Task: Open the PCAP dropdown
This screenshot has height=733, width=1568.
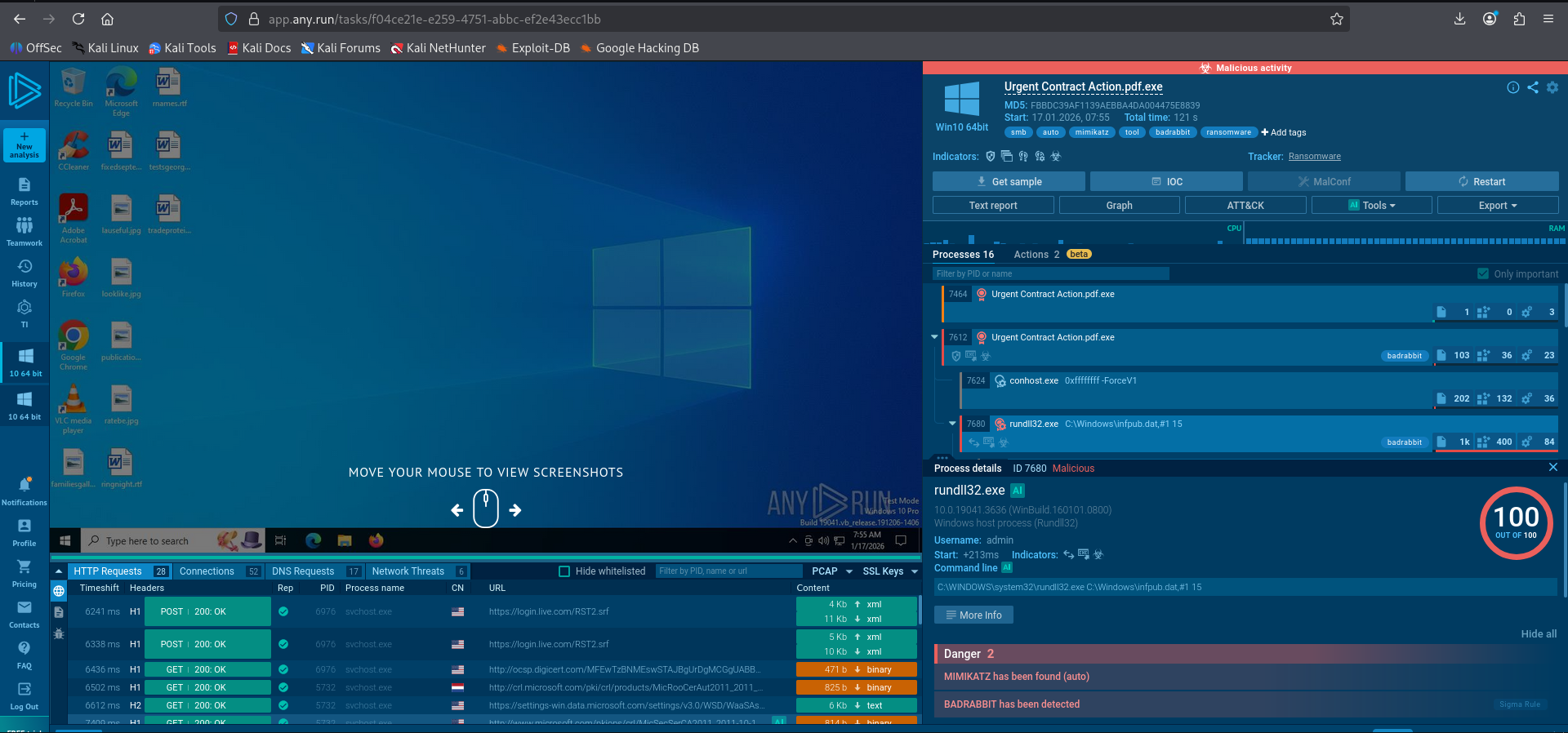Action: 831,571
